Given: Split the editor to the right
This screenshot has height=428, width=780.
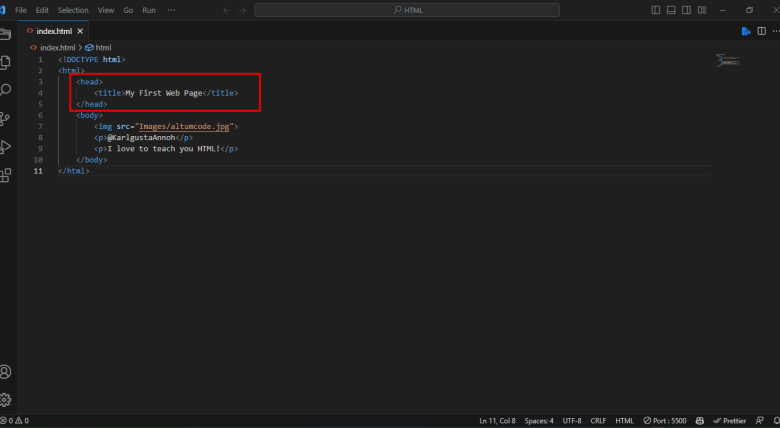Looking at the screenshot, I should point(762,31).
